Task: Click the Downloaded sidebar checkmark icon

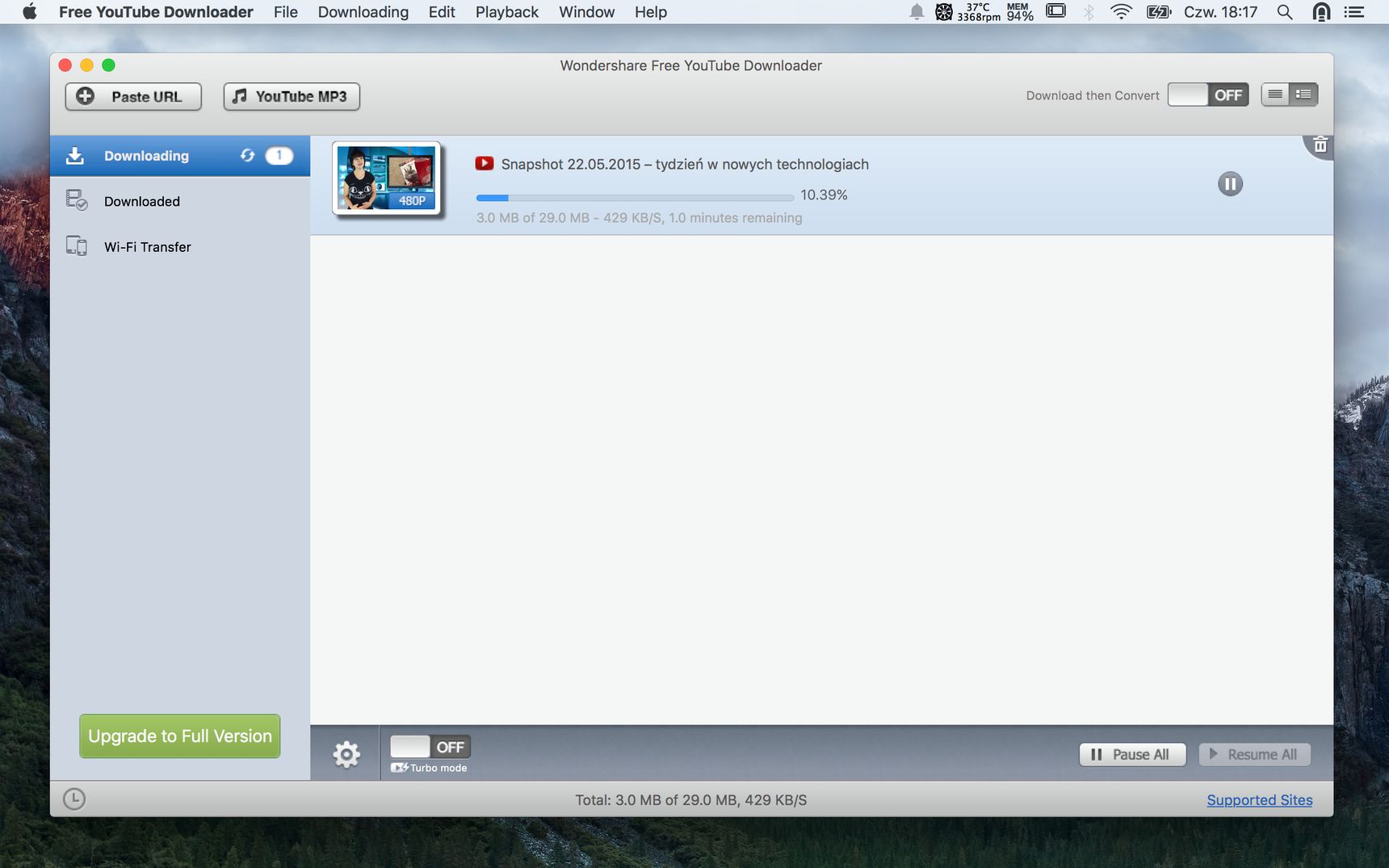Action: (77, 200)
